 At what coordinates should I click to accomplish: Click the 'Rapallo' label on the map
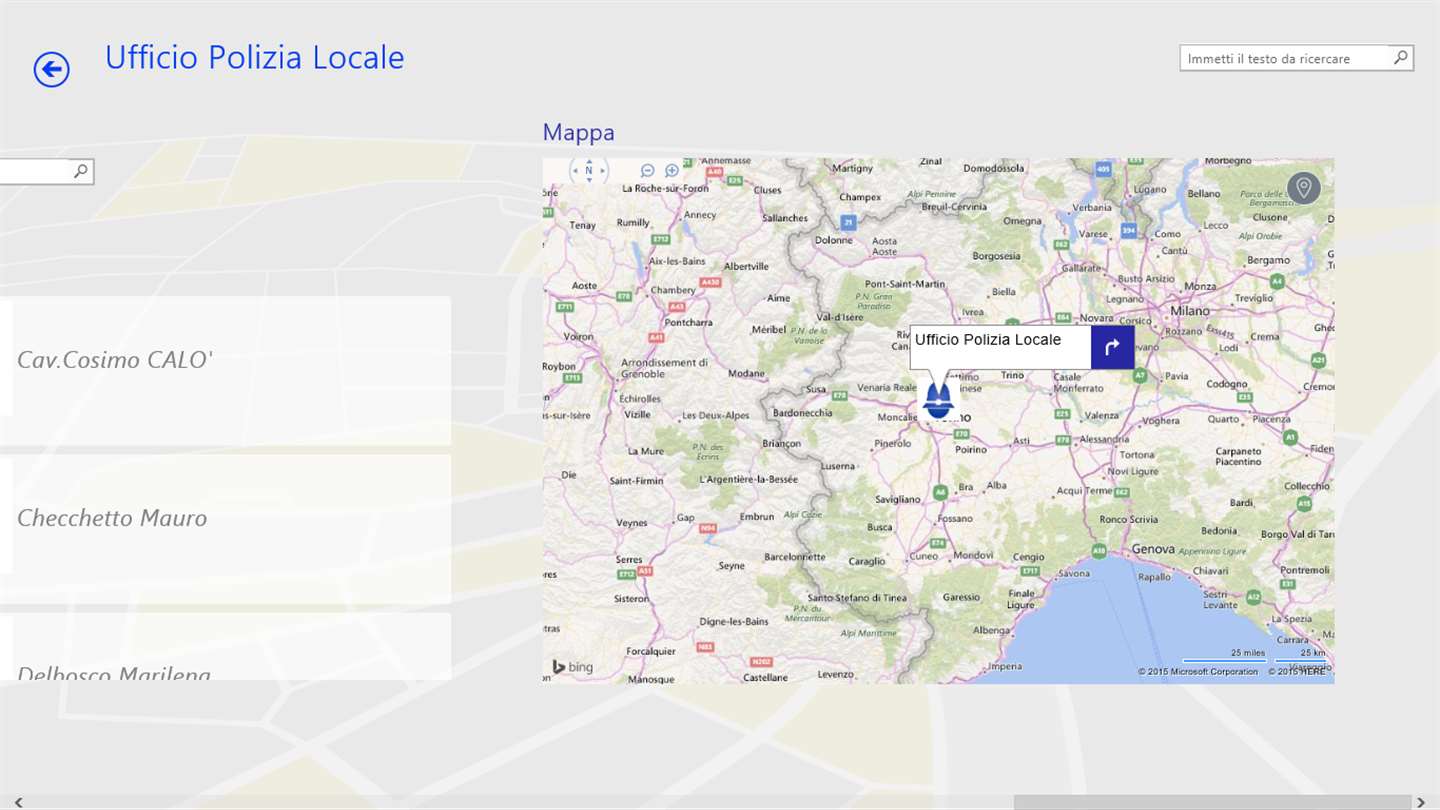tap(1154, 577)
